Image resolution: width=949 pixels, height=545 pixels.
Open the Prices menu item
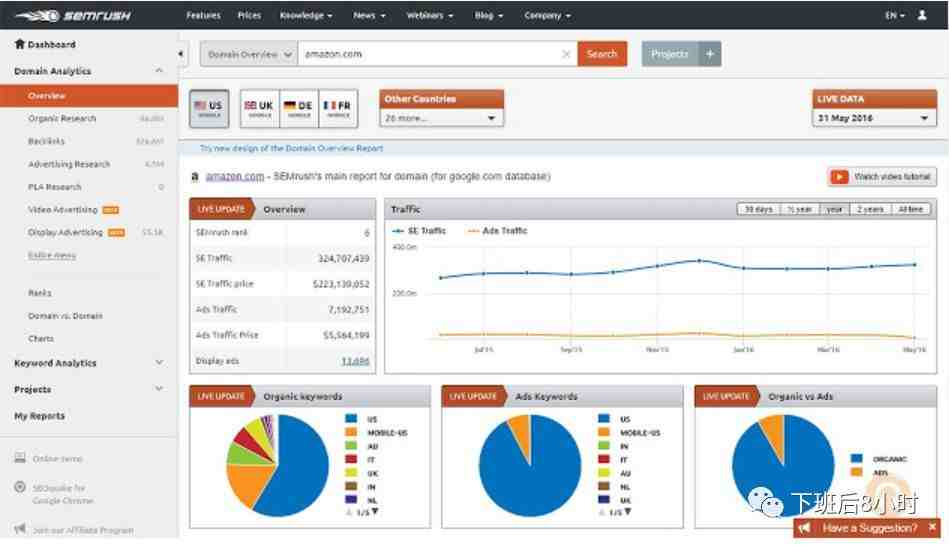[249, 15]
